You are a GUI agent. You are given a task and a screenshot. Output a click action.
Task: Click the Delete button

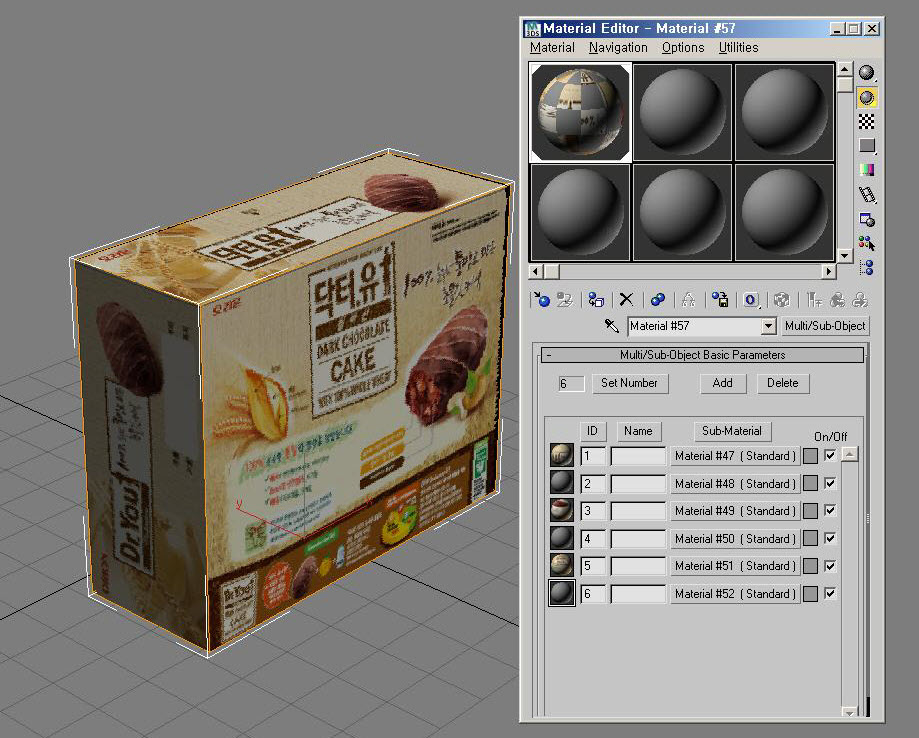tap(782, 383)
